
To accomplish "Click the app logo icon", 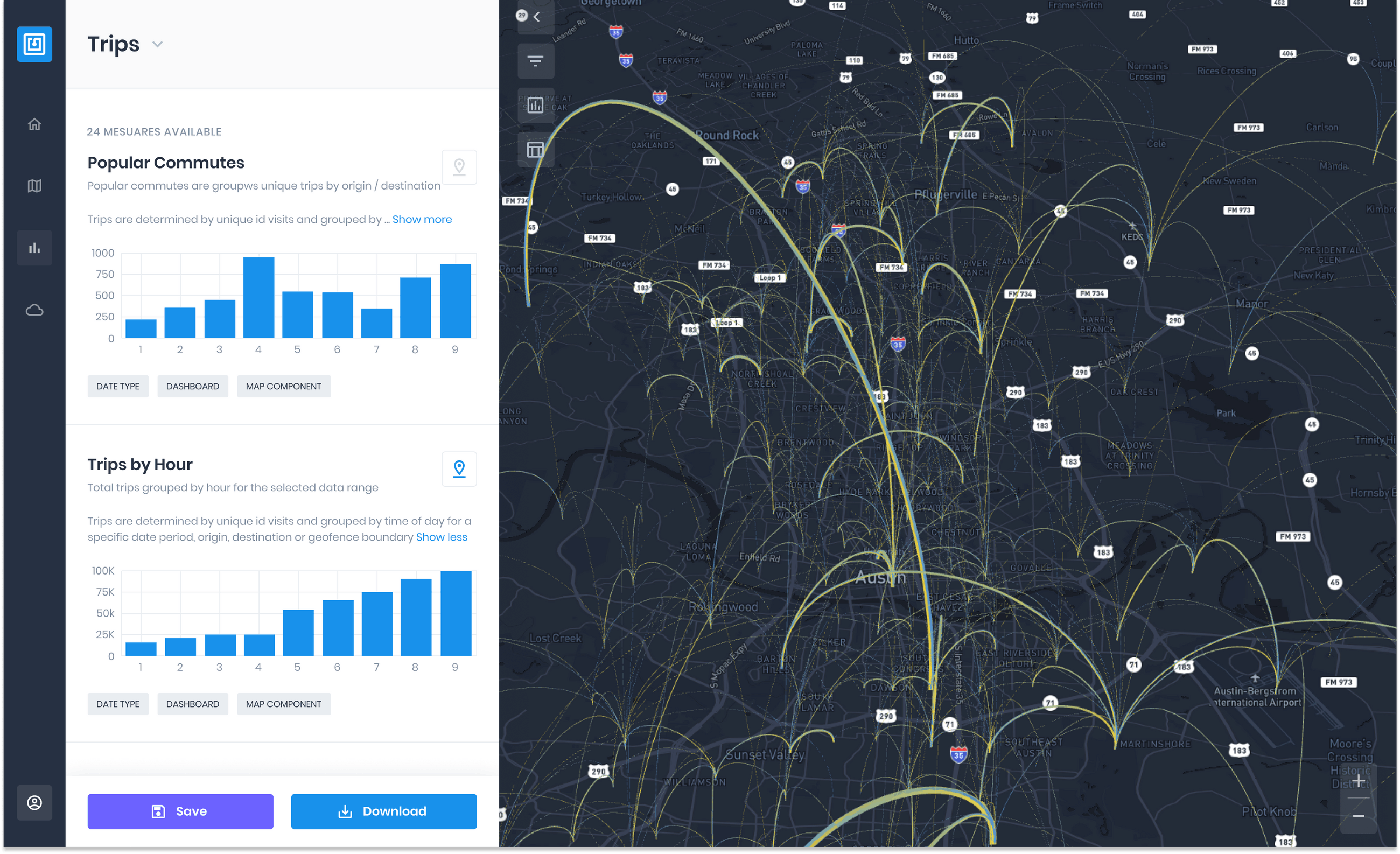I will pos(34,44).
